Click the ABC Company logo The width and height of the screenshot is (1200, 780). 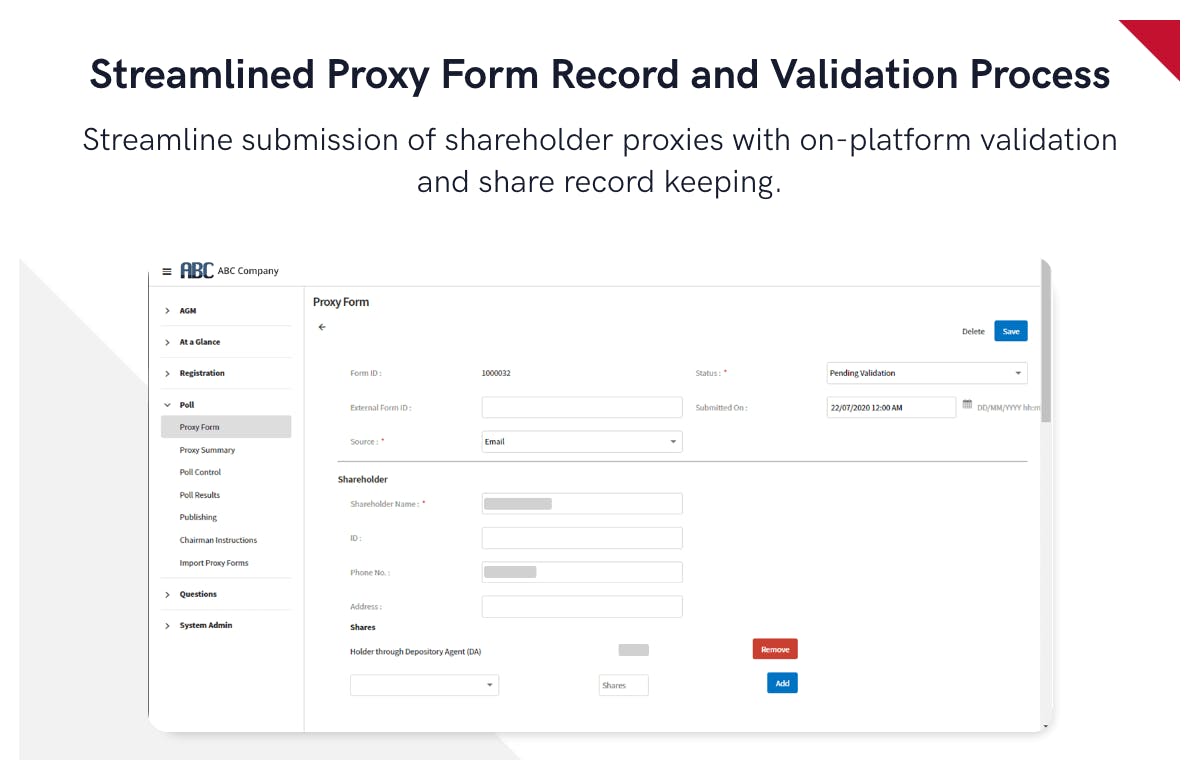tap(197, 271)
